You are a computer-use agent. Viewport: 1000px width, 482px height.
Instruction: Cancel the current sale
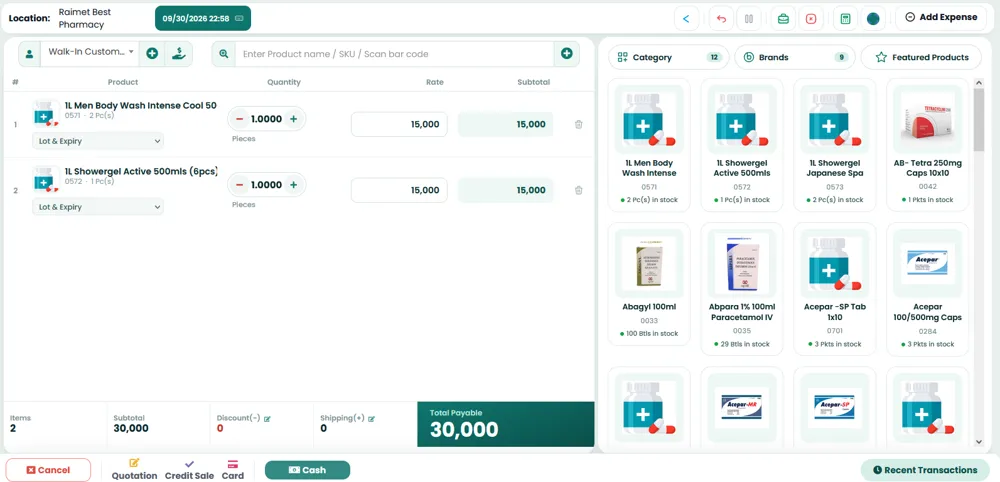coord(48,470)
